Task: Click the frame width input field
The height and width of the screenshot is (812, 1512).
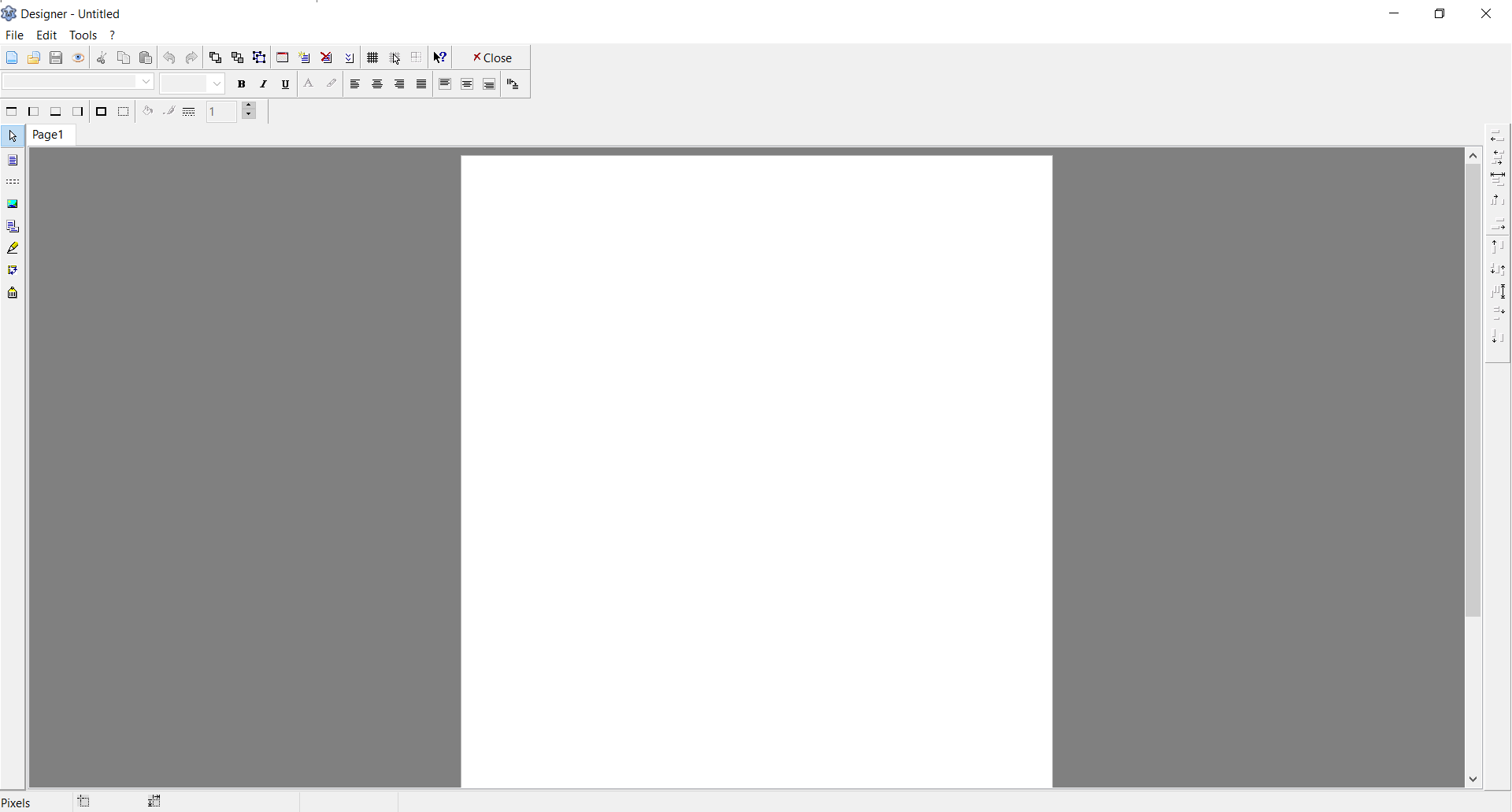Action: 223,112
